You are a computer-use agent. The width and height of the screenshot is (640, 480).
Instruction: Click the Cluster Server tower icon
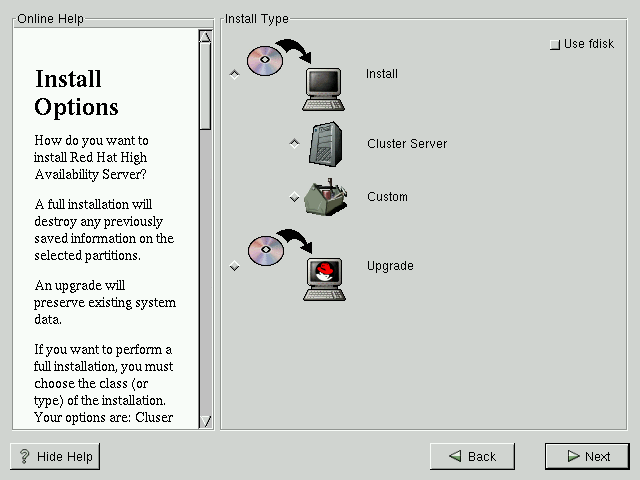325,144
